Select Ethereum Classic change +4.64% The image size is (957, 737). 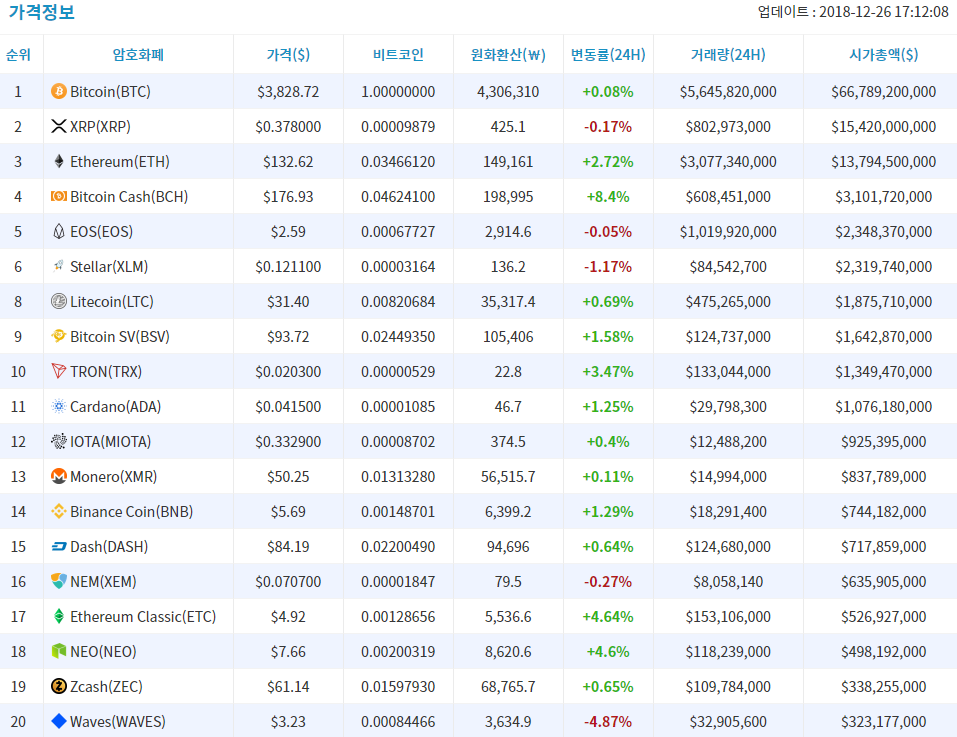click(x=608, y=617)
